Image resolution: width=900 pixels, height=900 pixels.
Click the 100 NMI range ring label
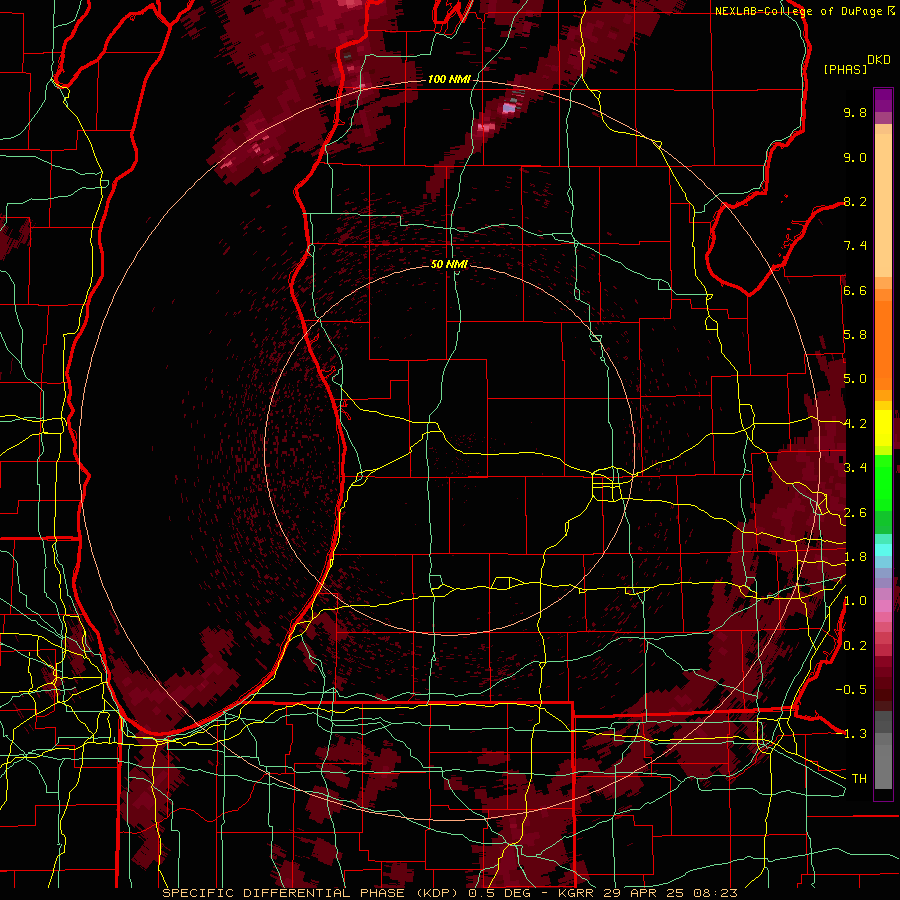tap(449, 79)
